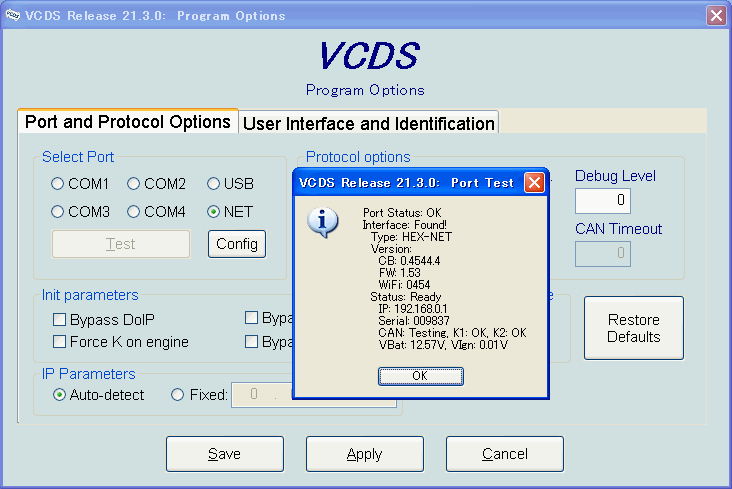Open User Interface and Identification tab
732x489 pixels.
pyautogui.click(x=369, y=124)
